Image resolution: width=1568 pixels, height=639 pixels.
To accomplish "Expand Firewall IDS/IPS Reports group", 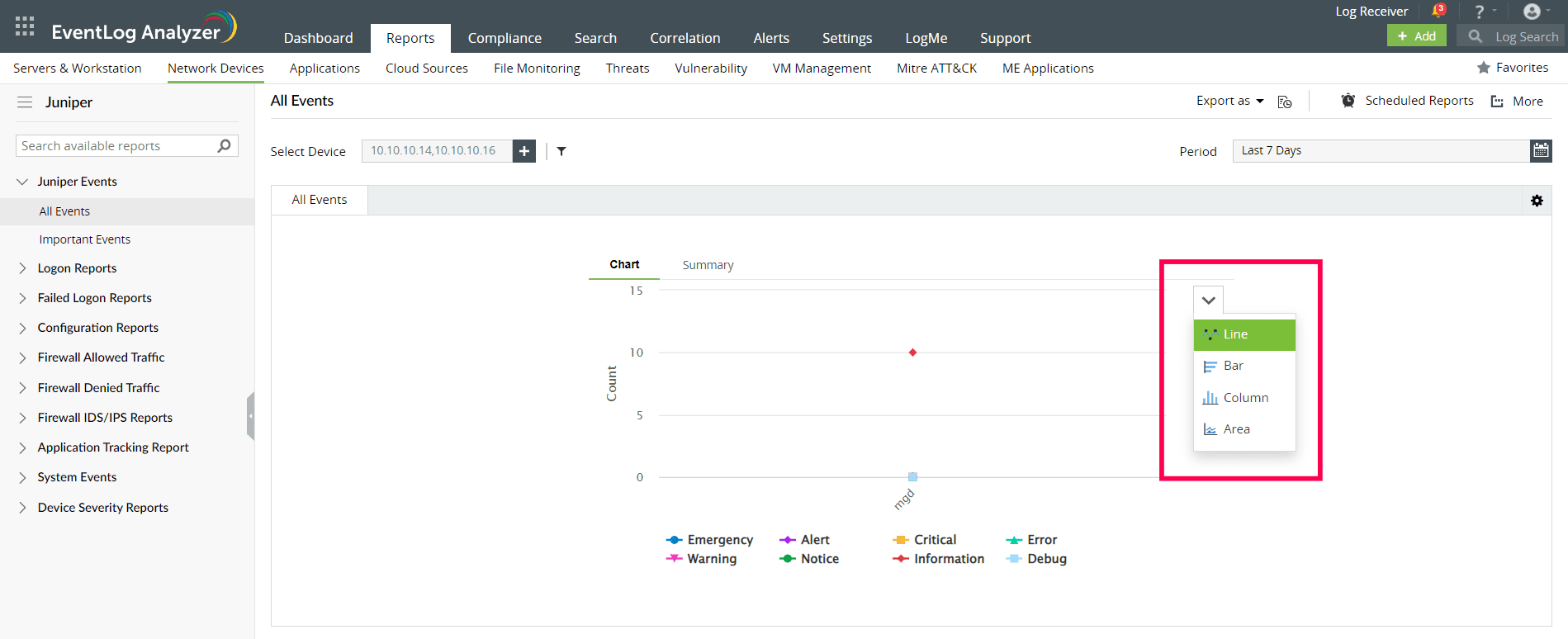I will tap(22, 418).
